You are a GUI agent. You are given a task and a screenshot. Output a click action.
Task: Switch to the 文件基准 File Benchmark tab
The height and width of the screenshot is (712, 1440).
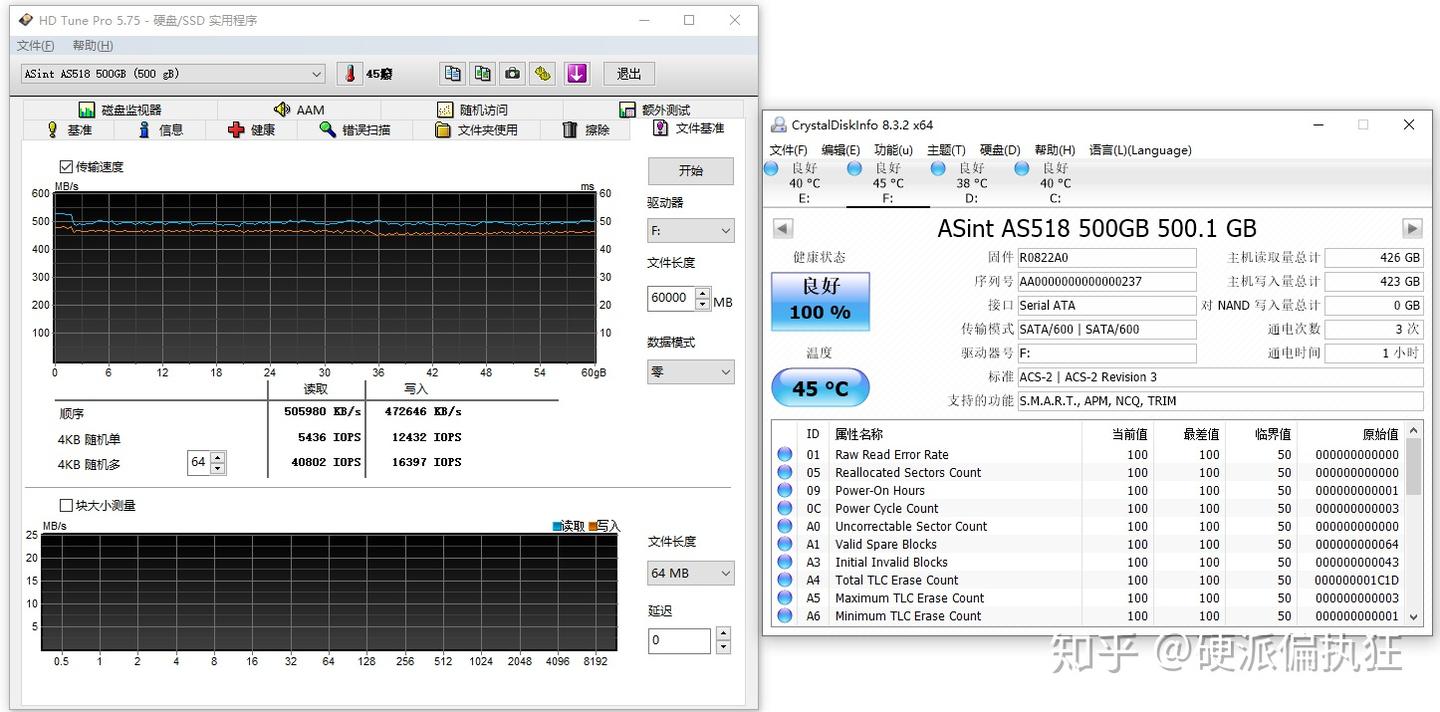point(688,128)
